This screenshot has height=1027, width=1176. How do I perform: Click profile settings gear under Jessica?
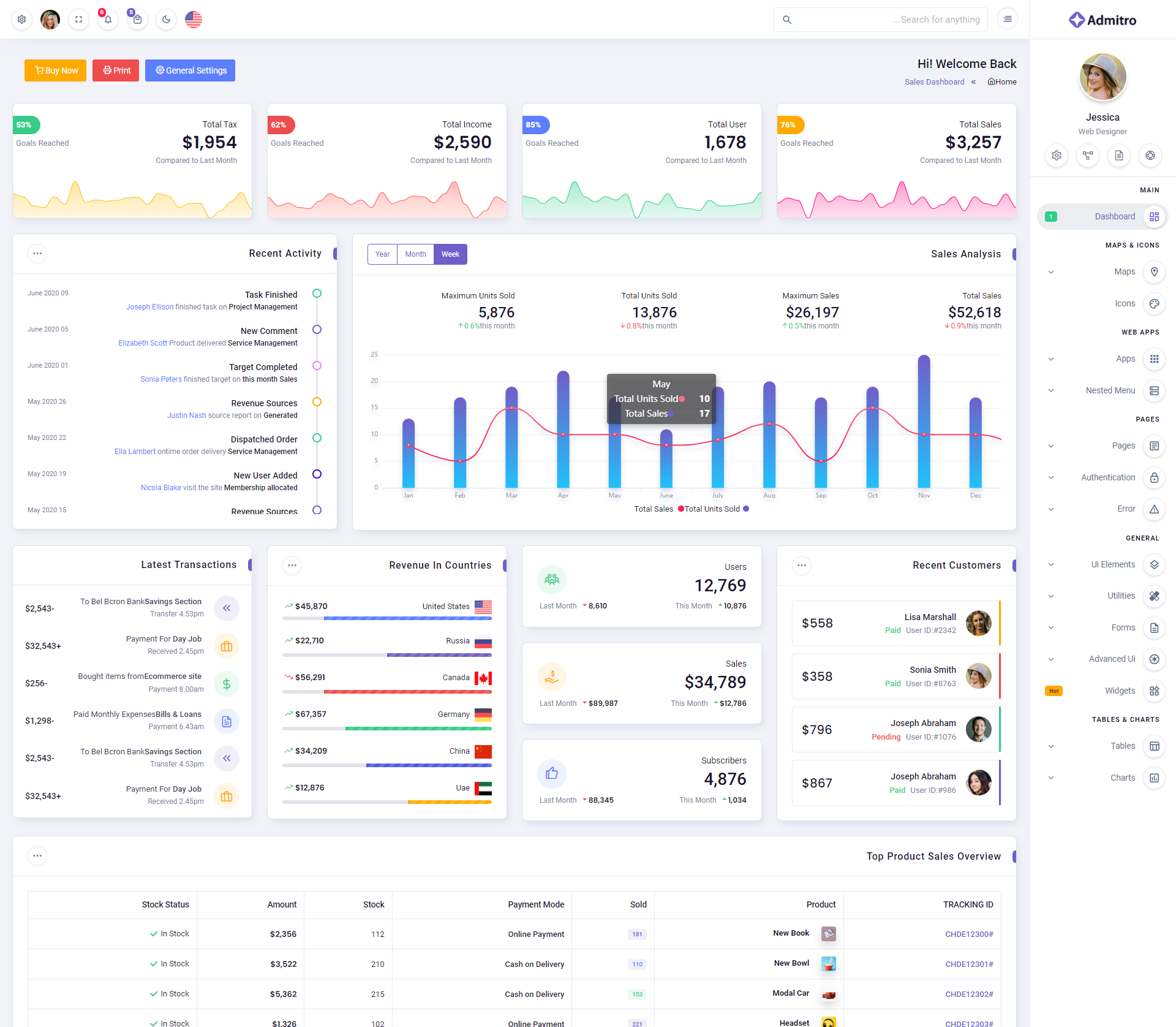tap(1056, 156)
